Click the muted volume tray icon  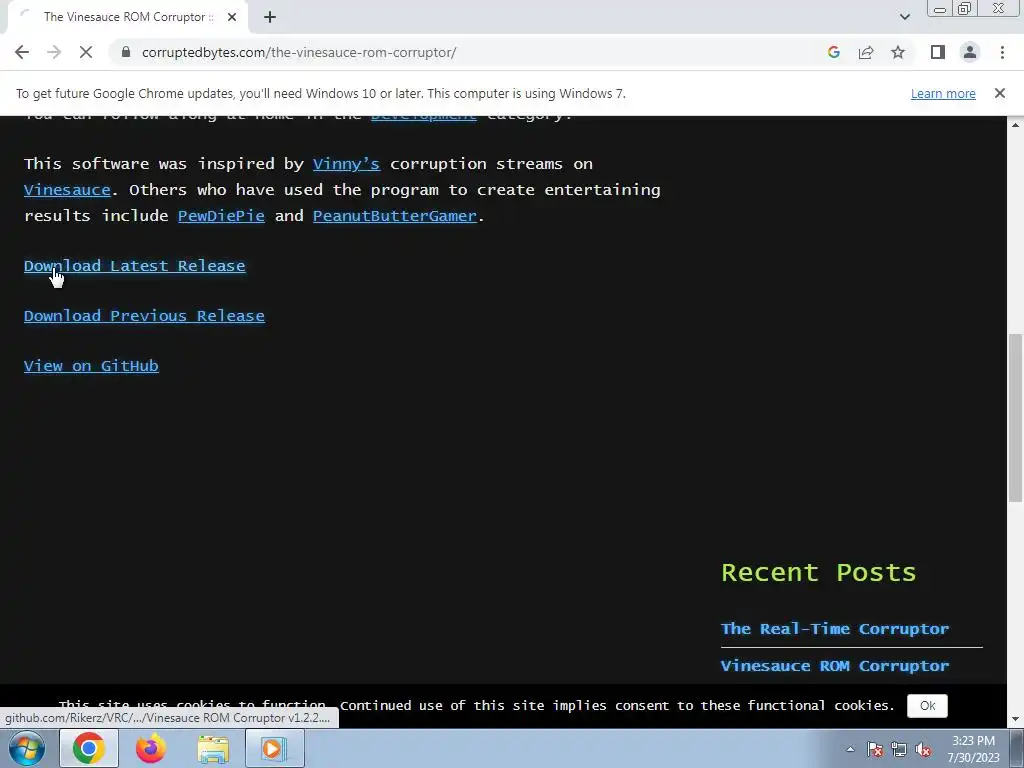tap(923, 749)
